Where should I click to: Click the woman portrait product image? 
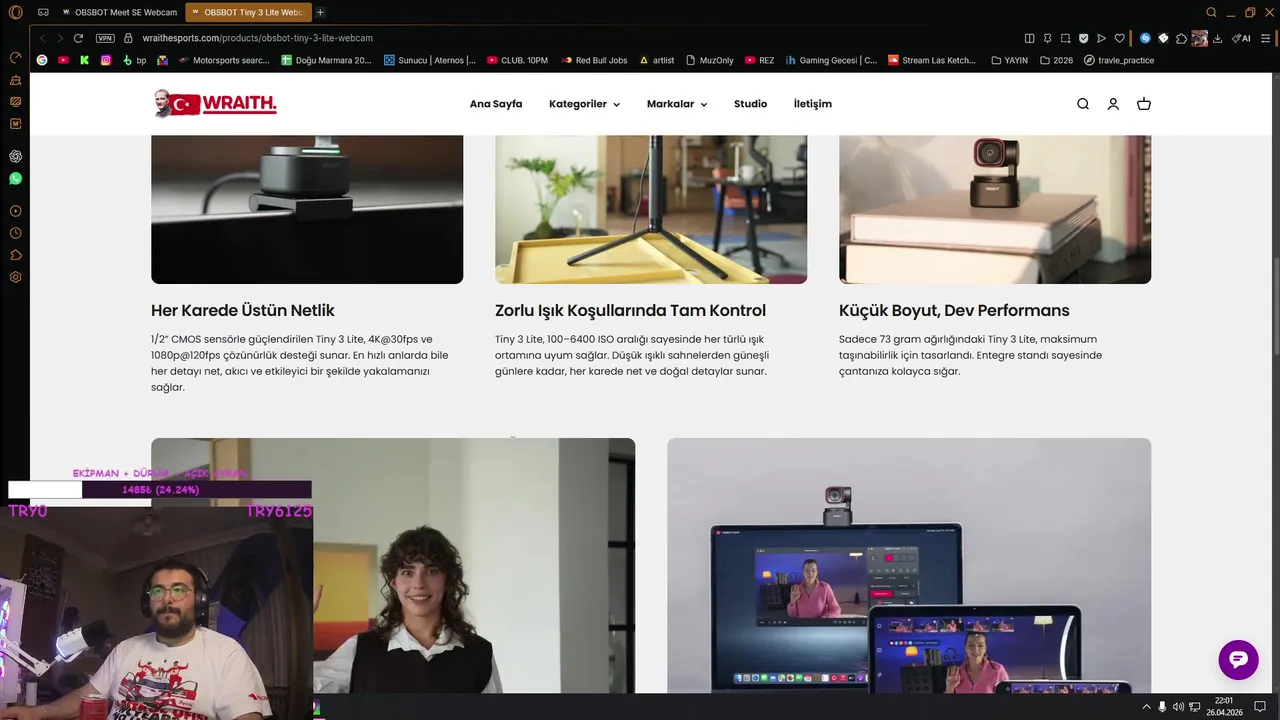[393, 565]
